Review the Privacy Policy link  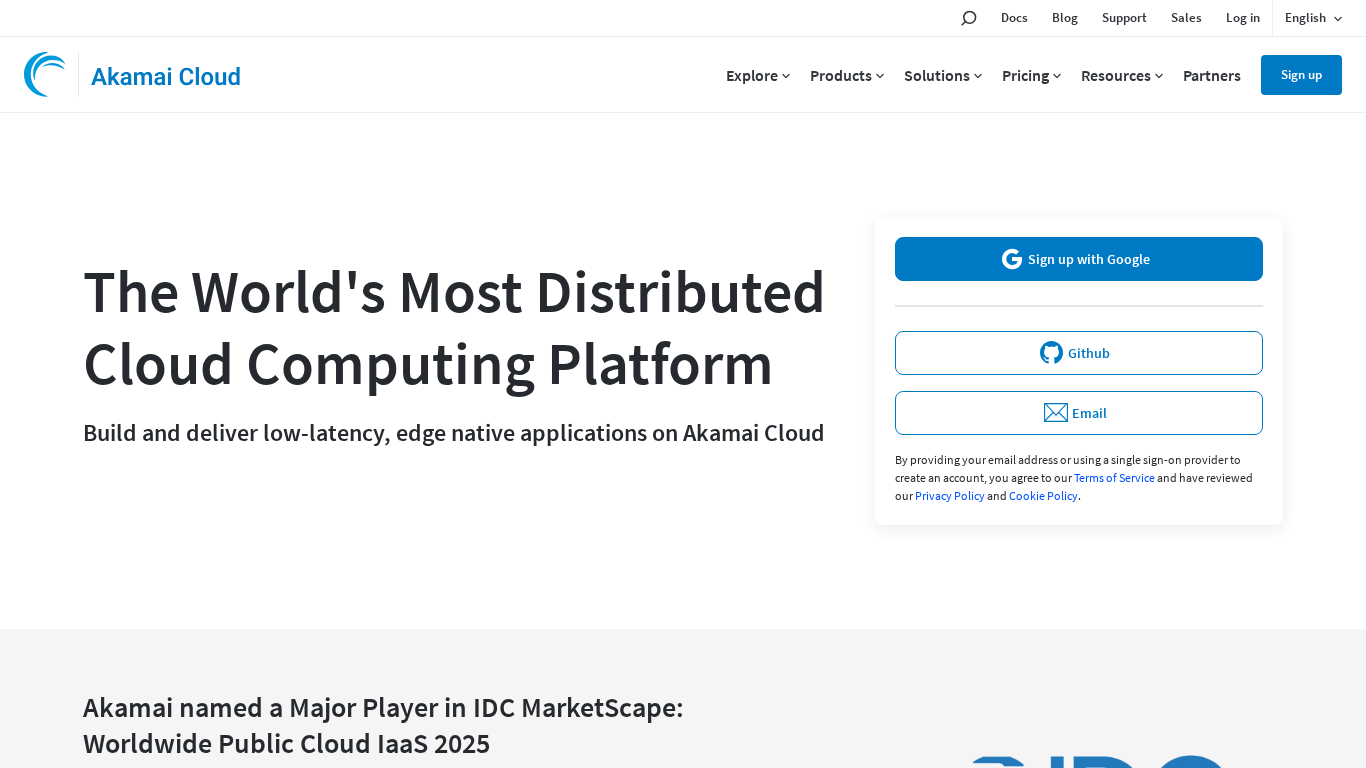(949, 495)
